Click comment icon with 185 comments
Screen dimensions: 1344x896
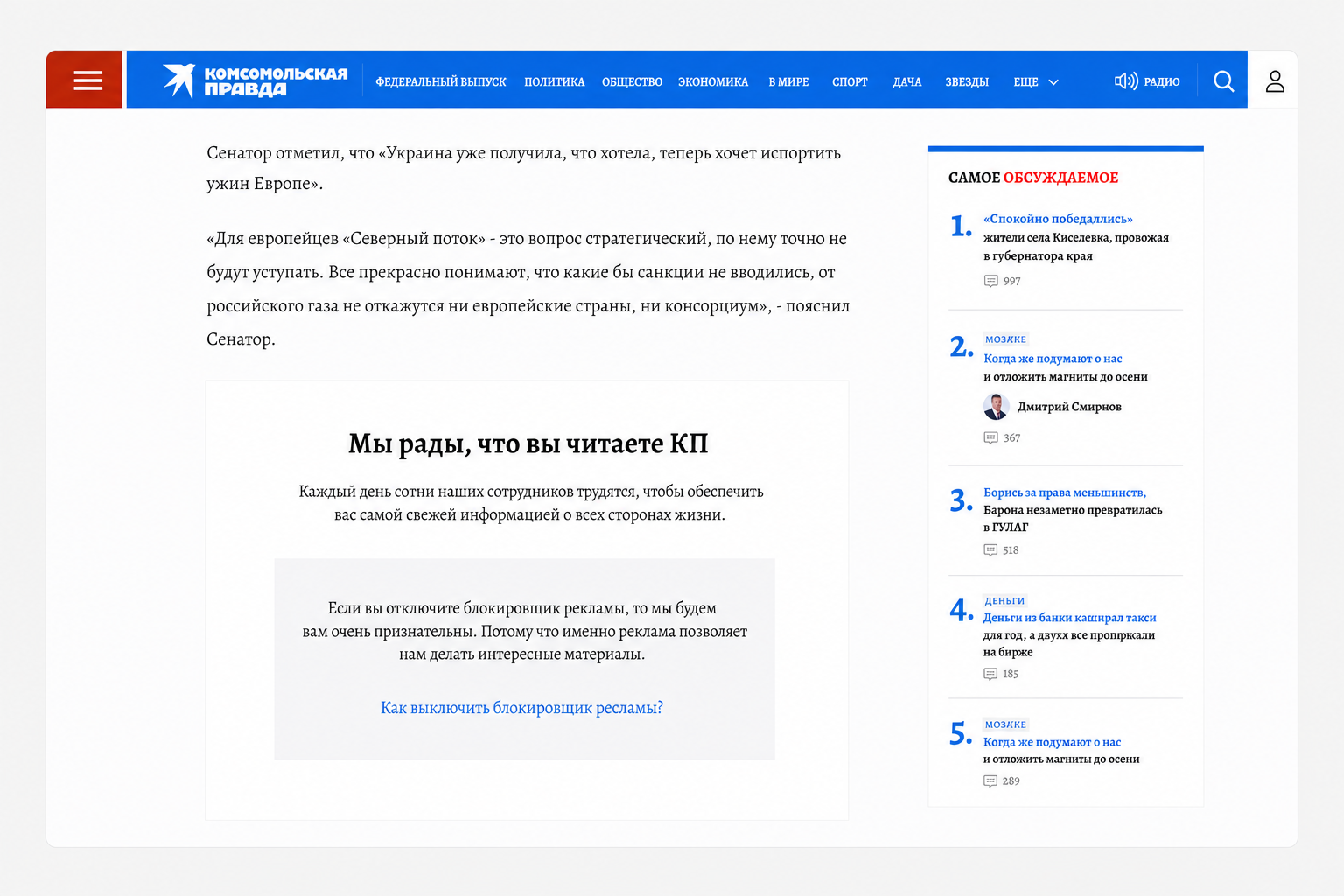(990, 674)
